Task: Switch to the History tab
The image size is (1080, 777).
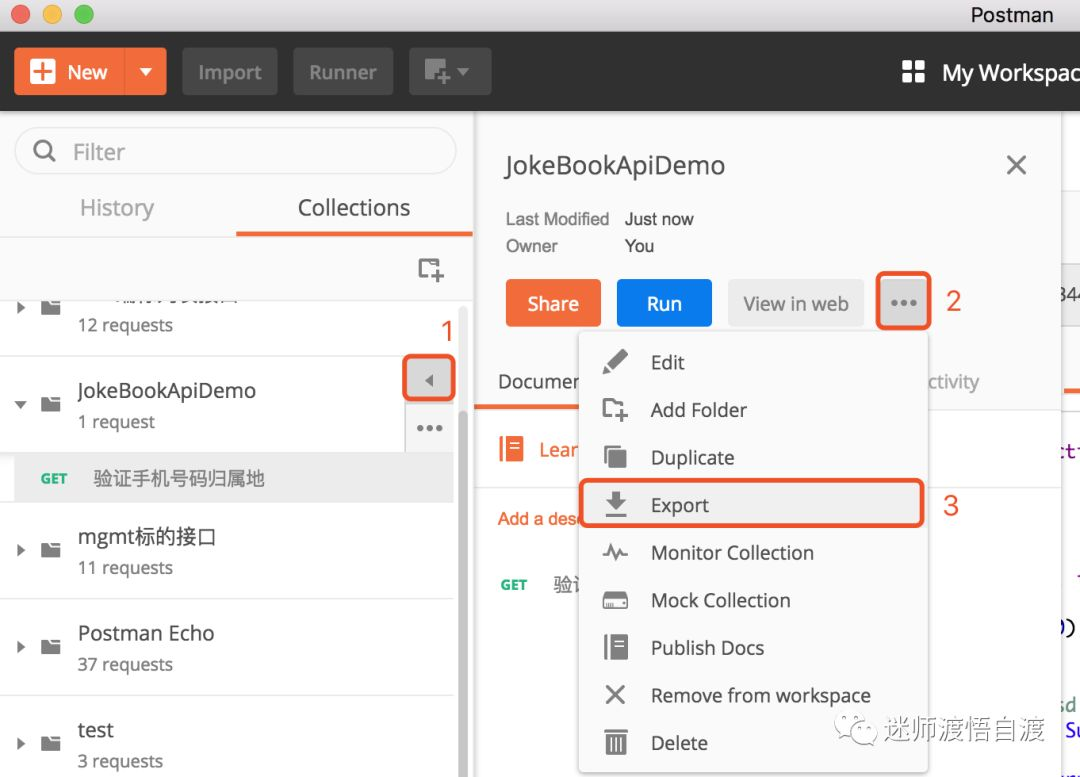Action: [x=117, y=208]
